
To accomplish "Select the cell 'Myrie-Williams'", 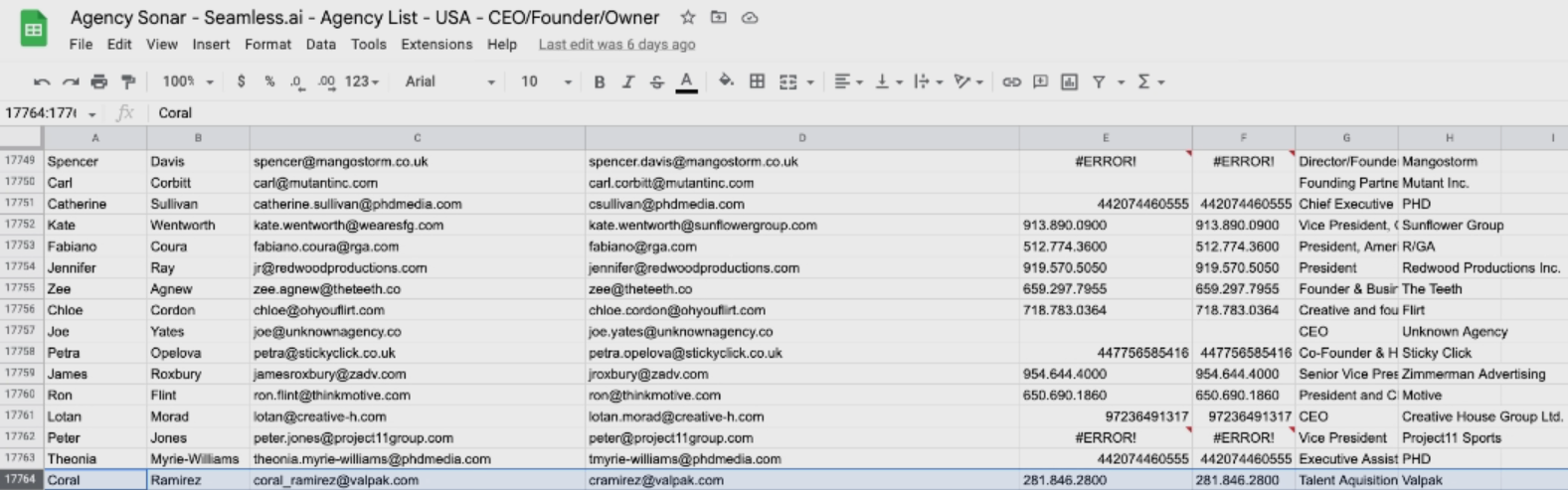I will pyautogui.click(x=198, y=459).
